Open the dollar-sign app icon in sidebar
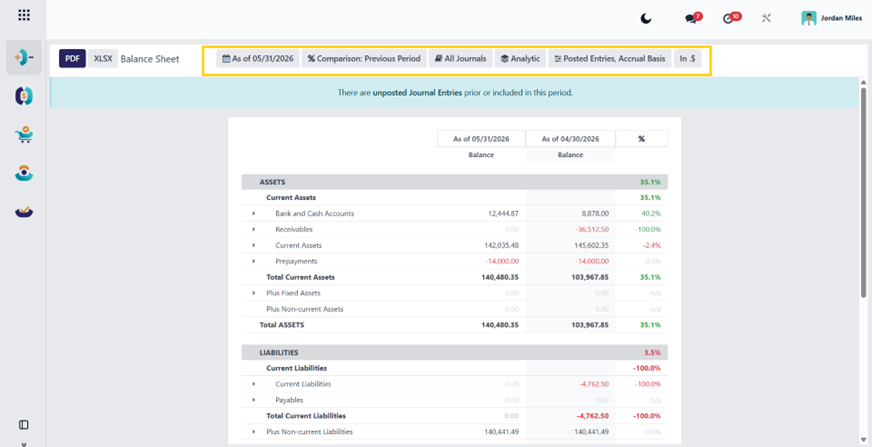 point(24,96)
